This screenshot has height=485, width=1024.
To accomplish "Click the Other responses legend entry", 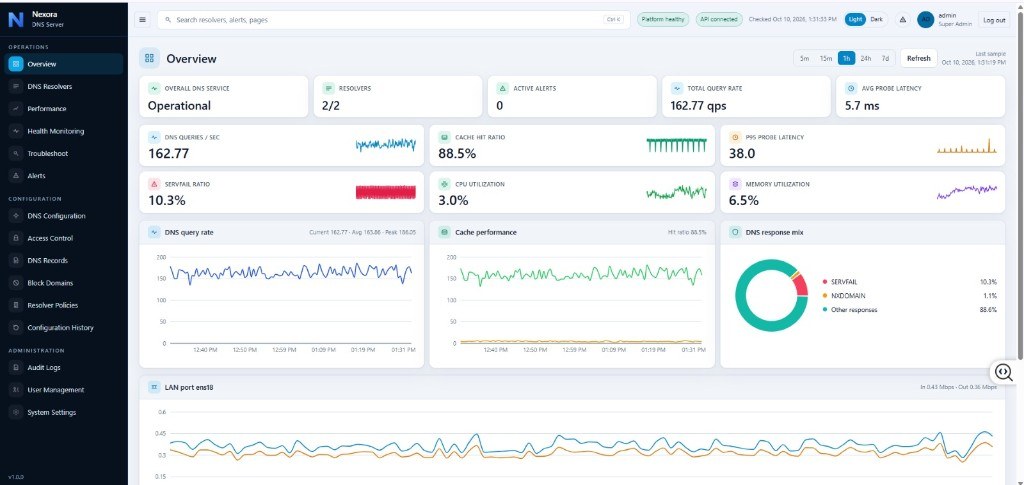I will tap(910, 309).
